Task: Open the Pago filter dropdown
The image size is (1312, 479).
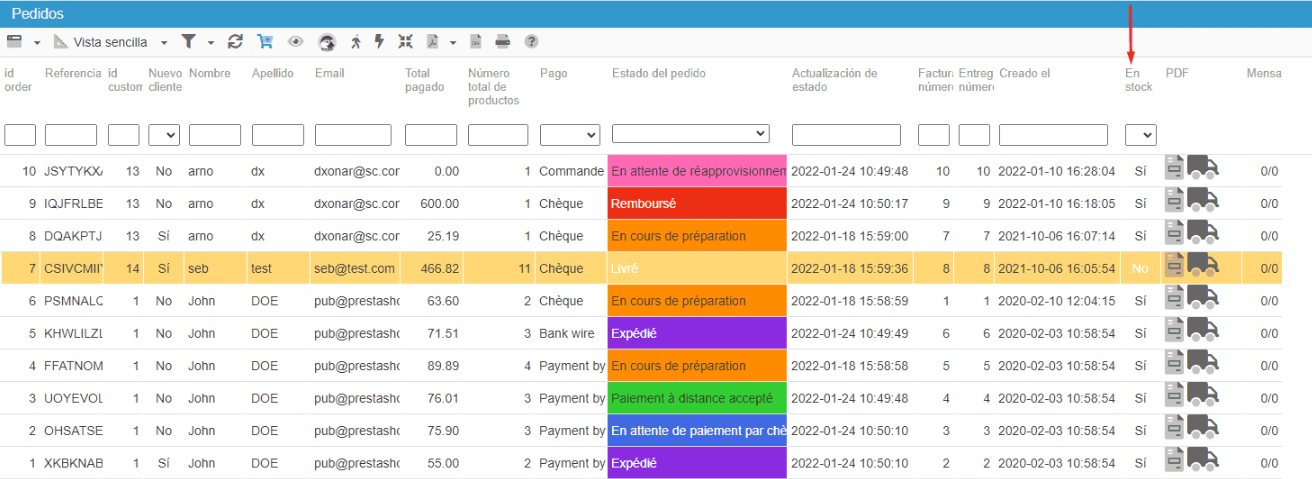Action: [x=570, y=134]
